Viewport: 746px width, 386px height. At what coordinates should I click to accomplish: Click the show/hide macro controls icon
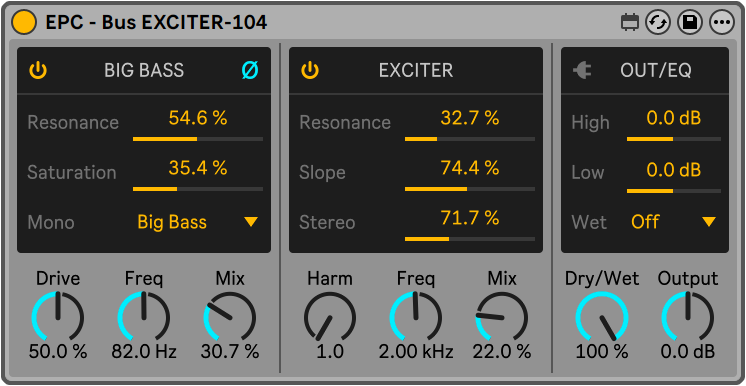630,22
